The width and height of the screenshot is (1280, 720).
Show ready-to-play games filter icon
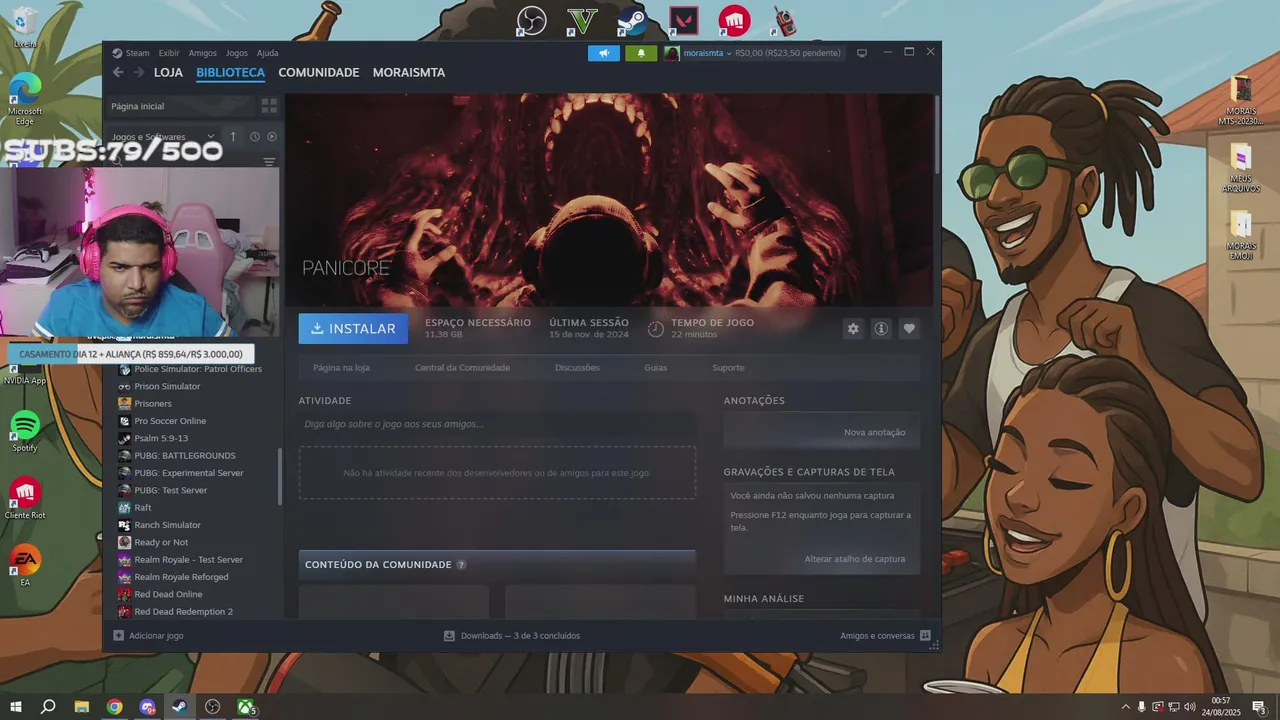271,137
